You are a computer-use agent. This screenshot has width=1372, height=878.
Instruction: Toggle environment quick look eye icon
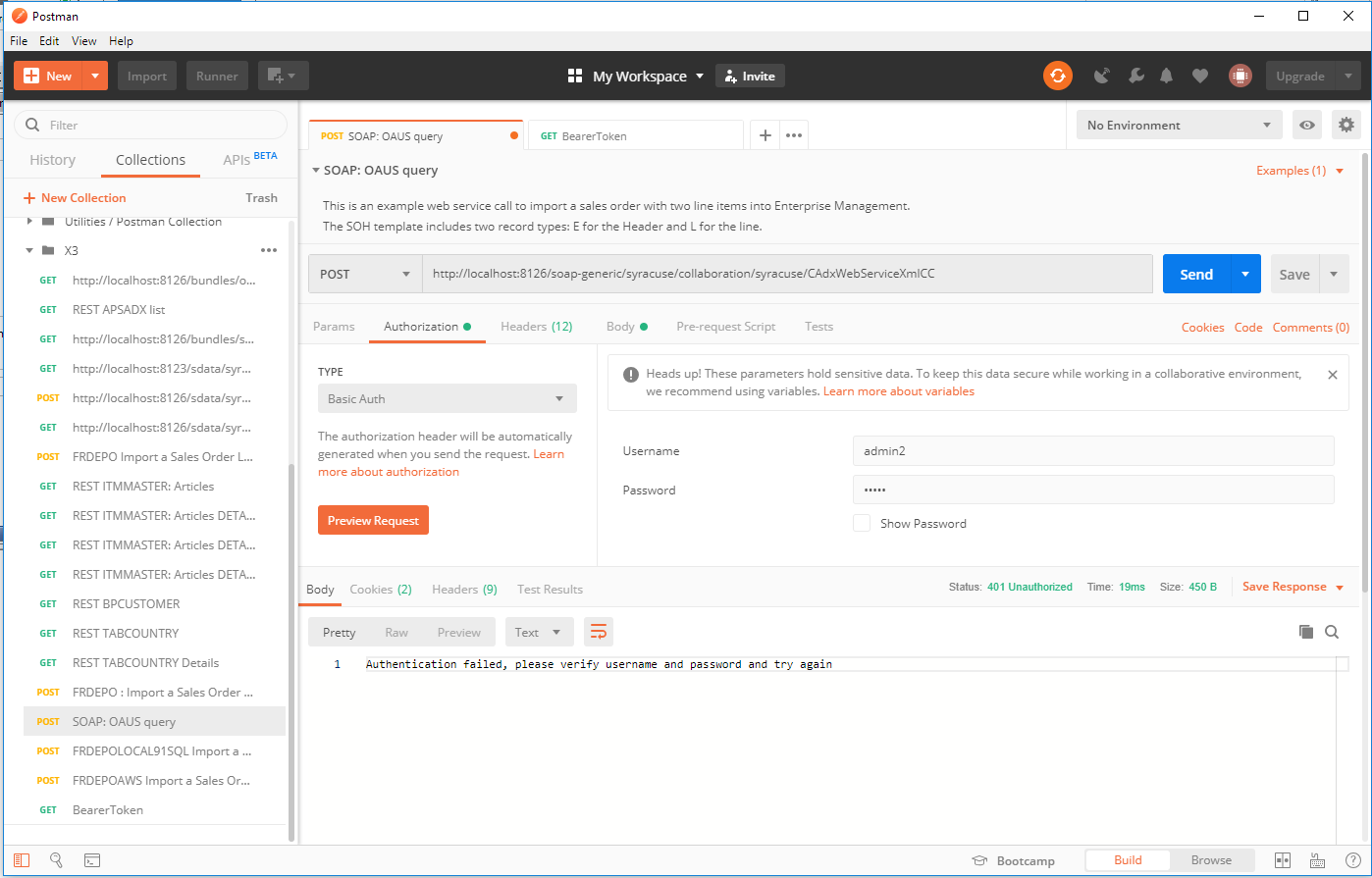pyautogui.click(x=1306, y=125)
